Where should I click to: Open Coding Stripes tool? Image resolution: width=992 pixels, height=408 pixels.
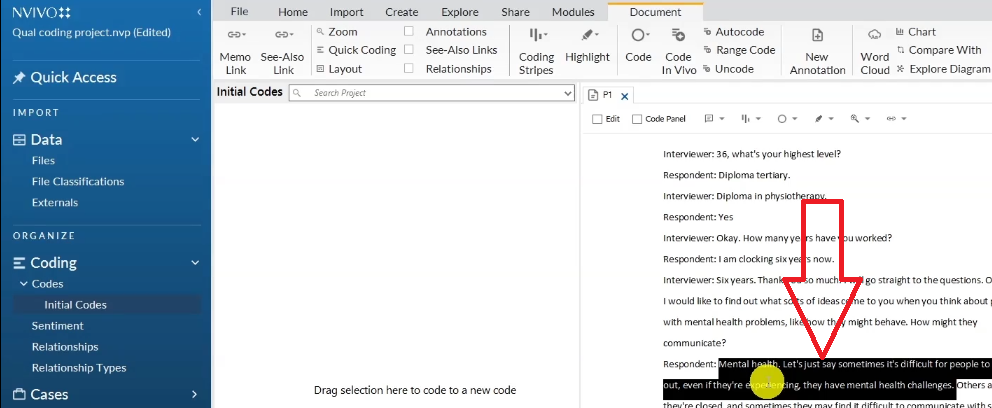point(536,35)
